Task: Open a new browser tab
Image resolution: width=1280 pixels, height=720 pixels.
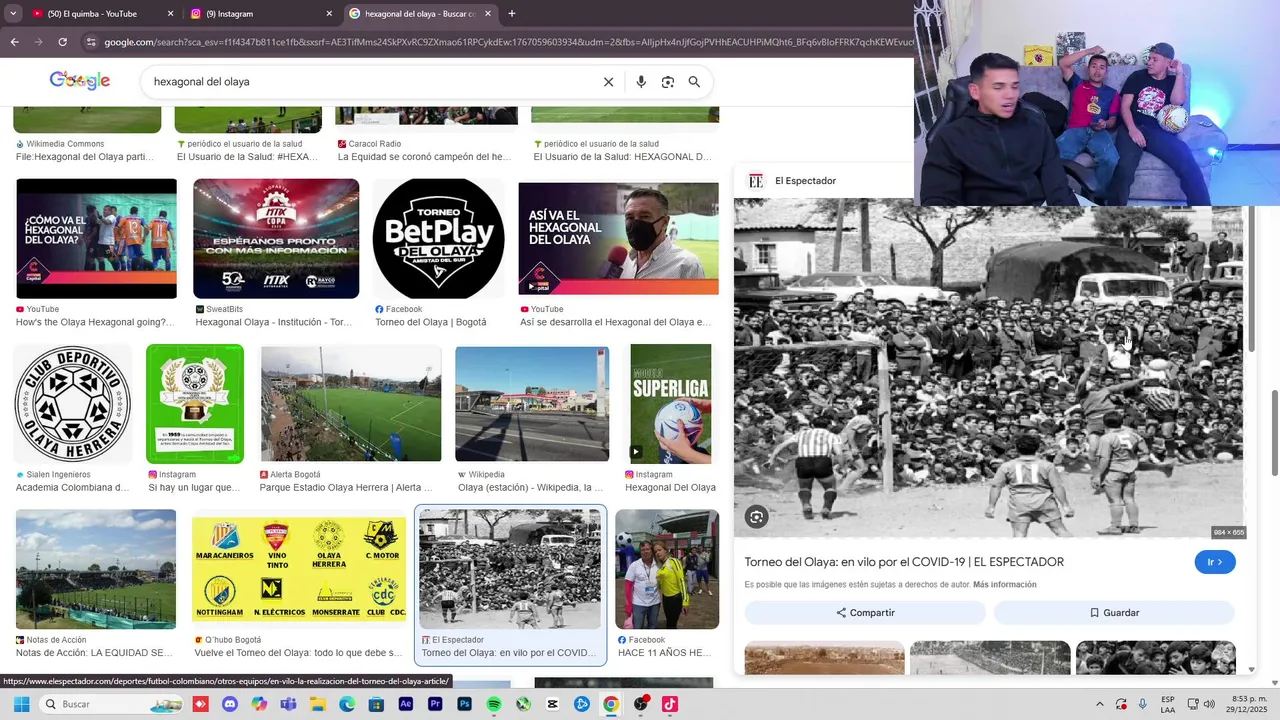Action: [512, 14]
